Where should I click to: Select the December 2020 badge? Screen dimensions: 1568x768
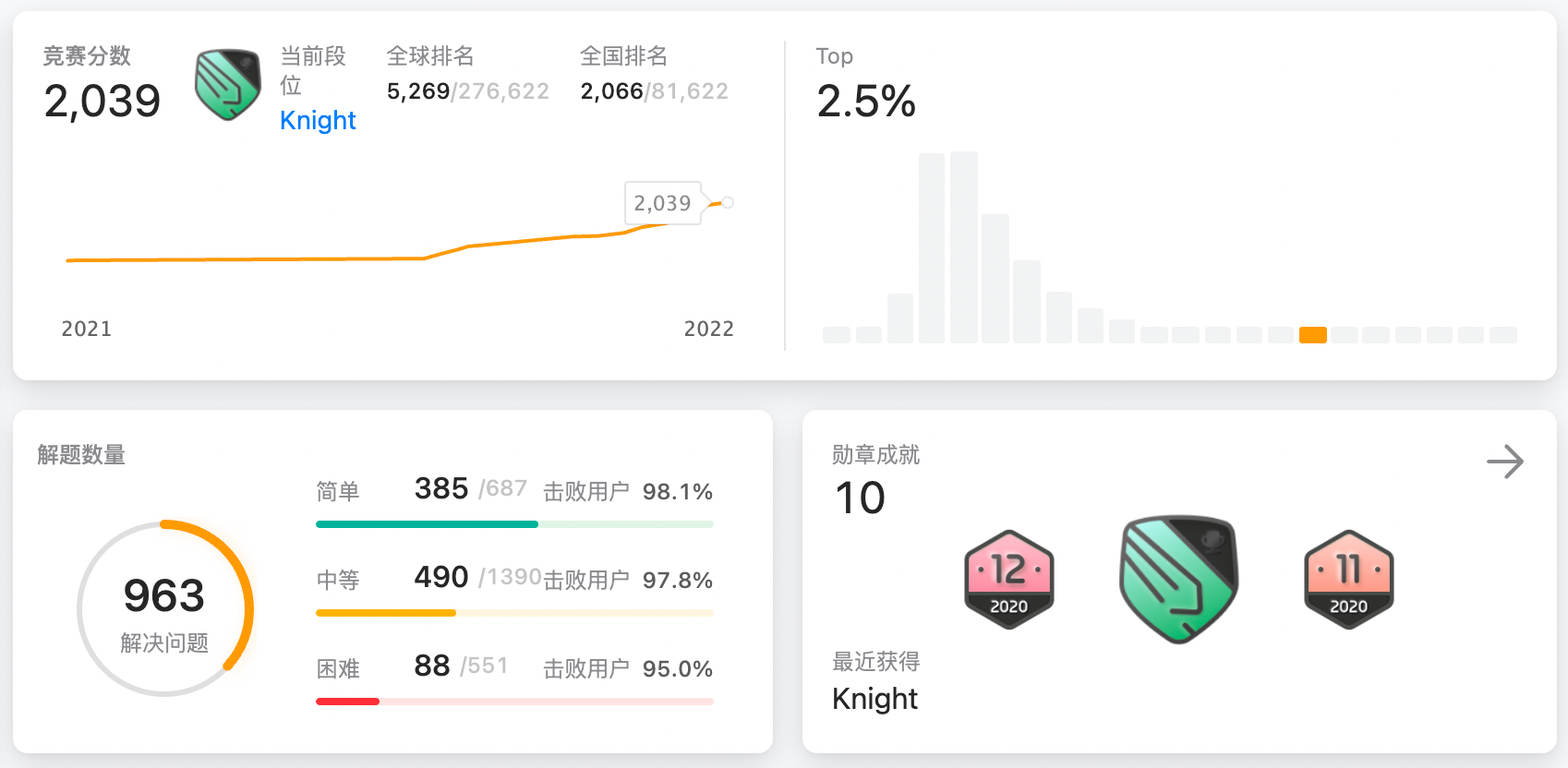[x=1008, y=579]
